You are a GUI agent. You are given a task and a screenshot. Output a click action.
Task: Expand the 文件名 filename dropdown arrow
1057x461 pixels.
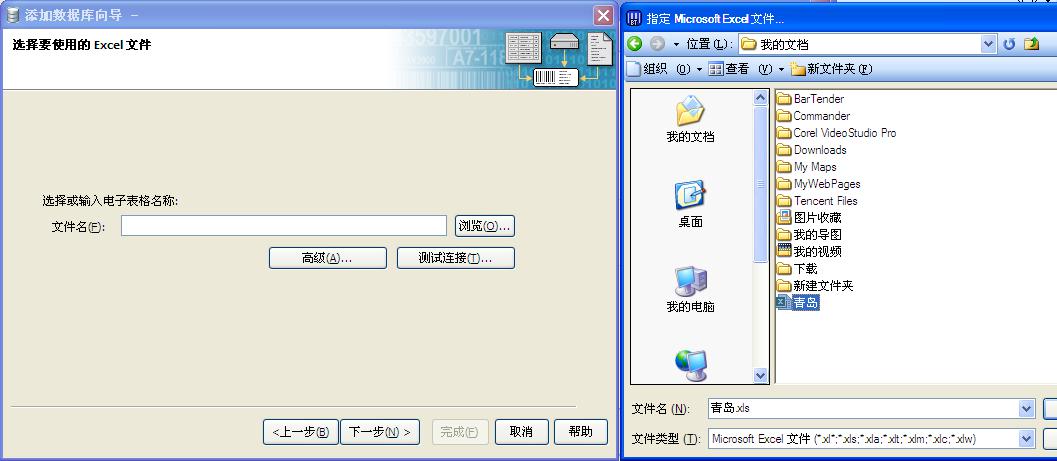click(1026, 409)
